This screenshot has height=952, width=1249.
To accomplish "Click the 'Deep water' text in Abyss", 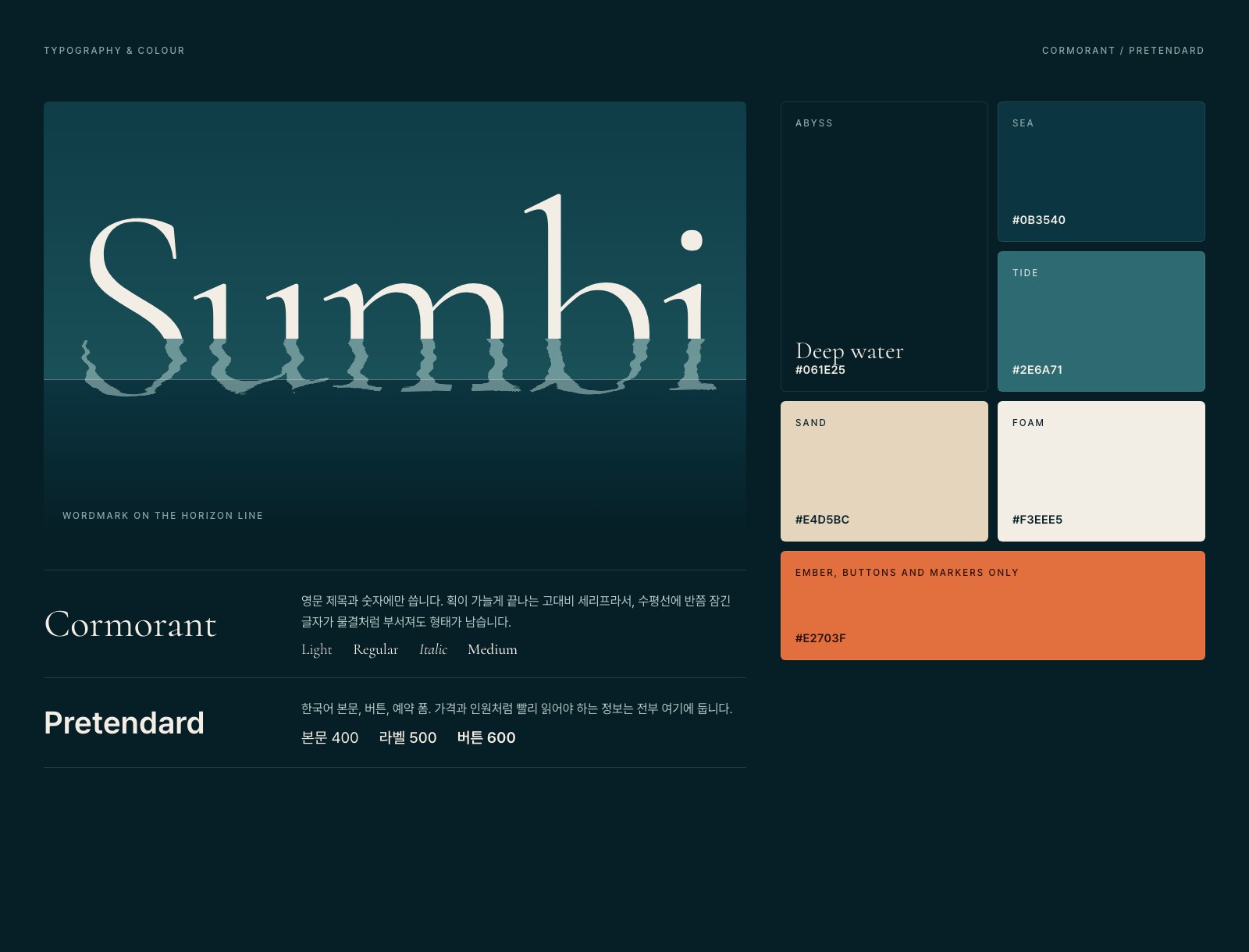I will pyautogui.click(x=849, y=351).
